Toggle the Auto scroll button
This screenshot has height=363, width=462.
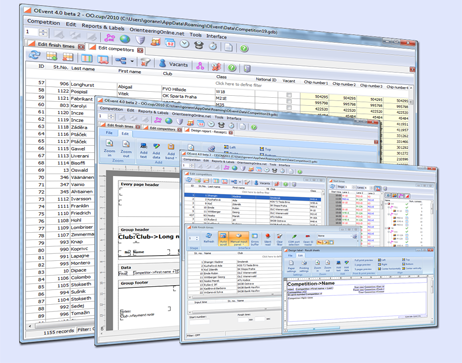(223, 238)
